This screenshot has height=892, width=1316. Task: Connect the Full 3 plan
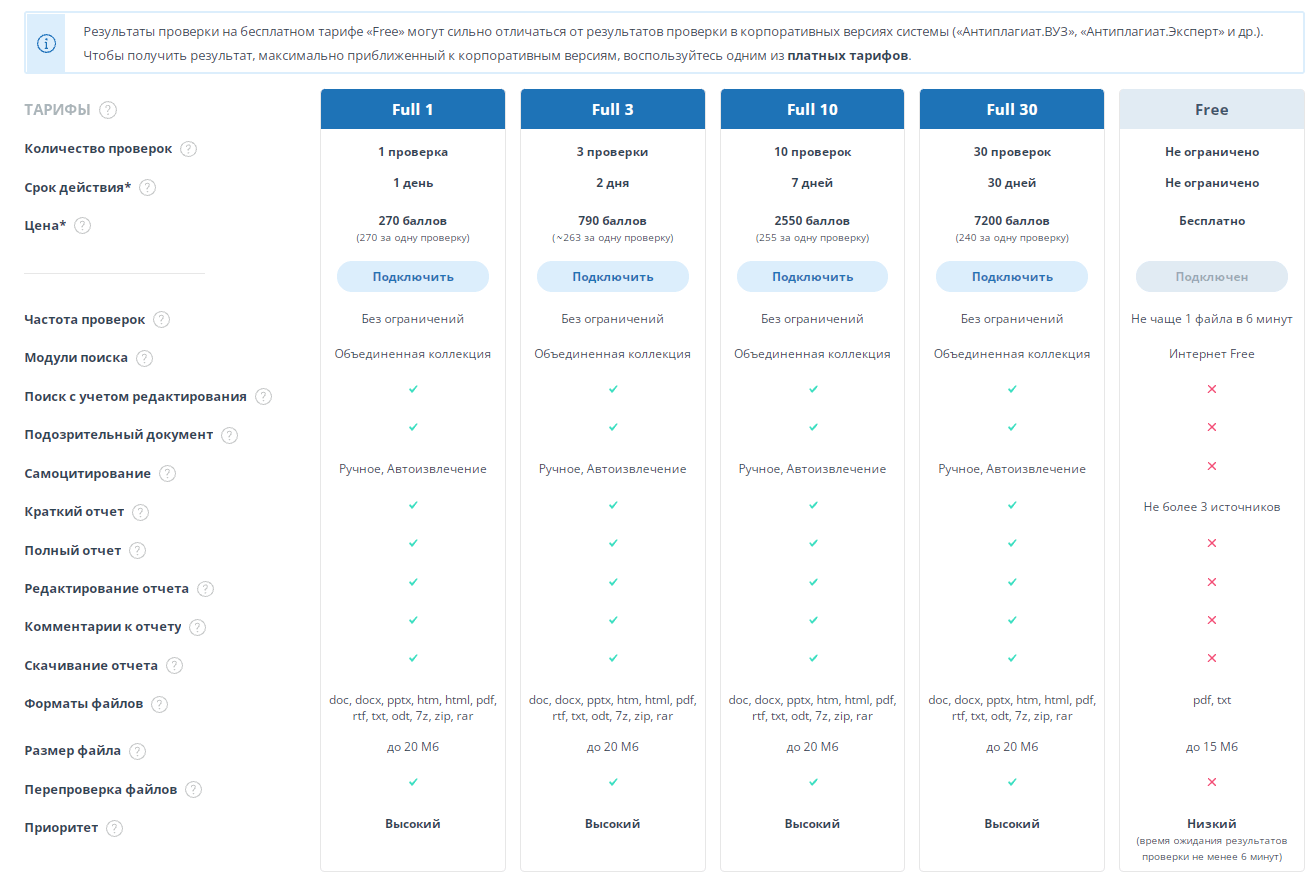[x=612, y=277]
